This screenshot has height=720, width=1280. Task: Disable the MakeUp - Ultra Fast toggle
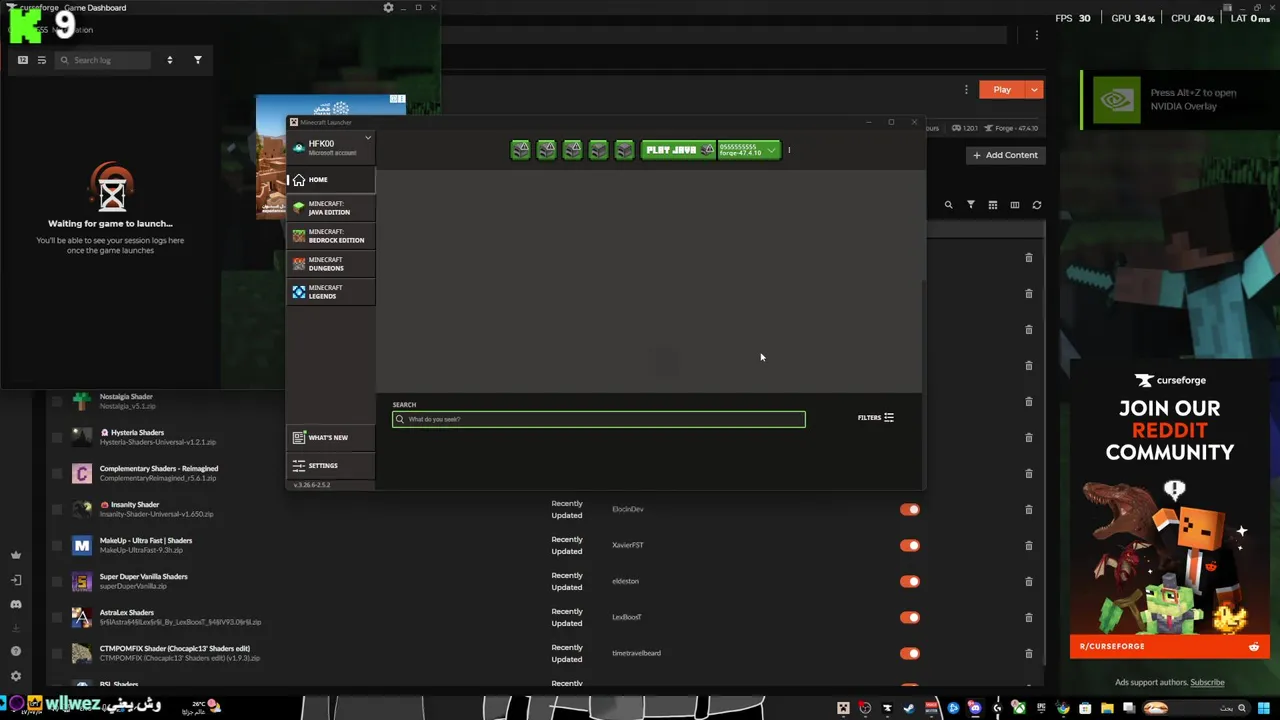coord(910,546)
